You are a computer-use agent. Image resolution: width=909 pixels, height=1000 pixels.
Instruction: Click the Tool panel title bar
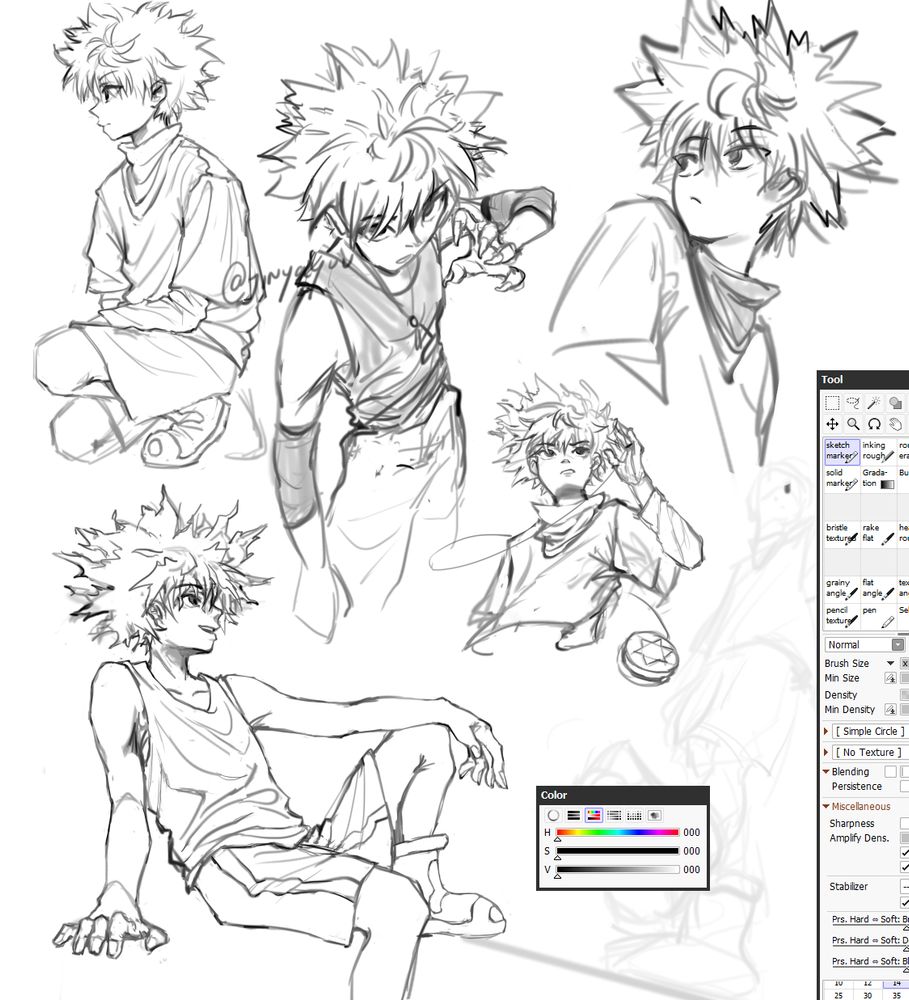[863, 379]
